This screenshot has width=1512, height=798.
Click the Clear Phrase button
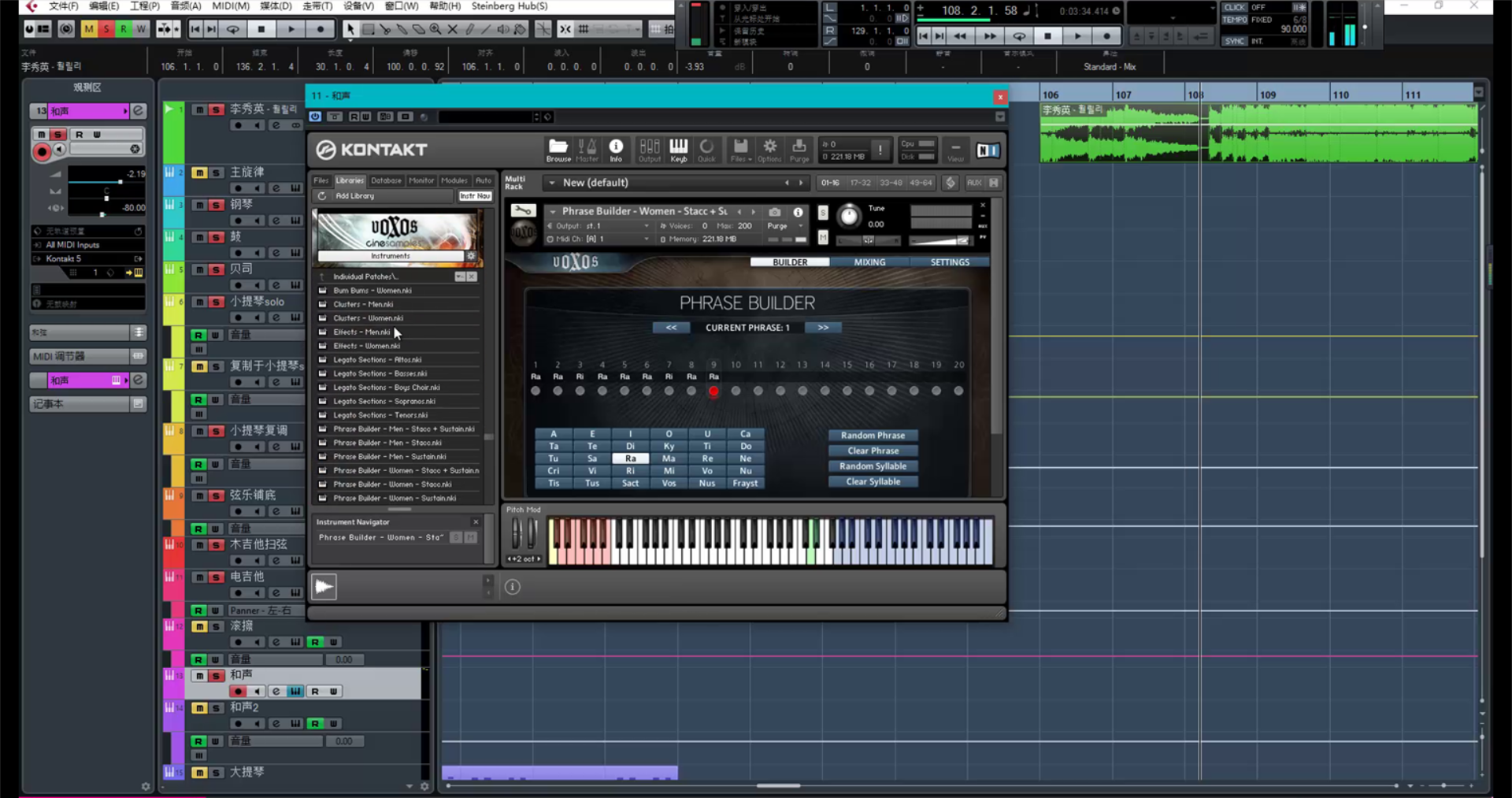[873, 451]
